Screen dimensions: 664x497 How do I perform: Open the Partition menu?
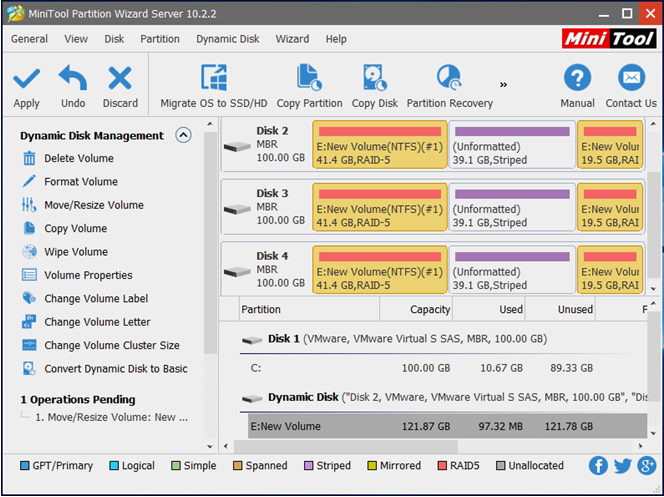click(160, 39)
